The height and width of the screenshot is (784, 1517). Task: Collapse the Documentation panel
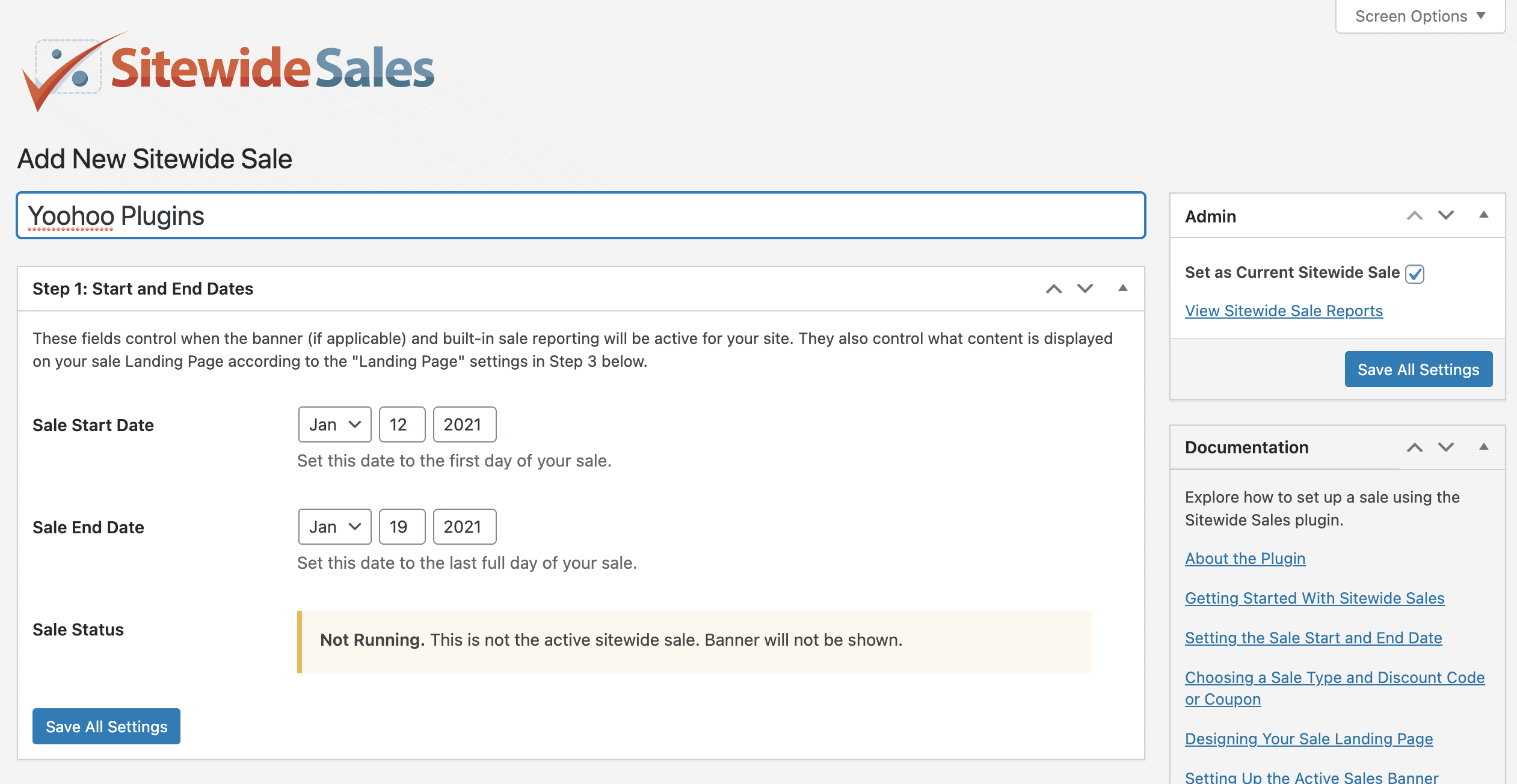(x=1484, y=447)
